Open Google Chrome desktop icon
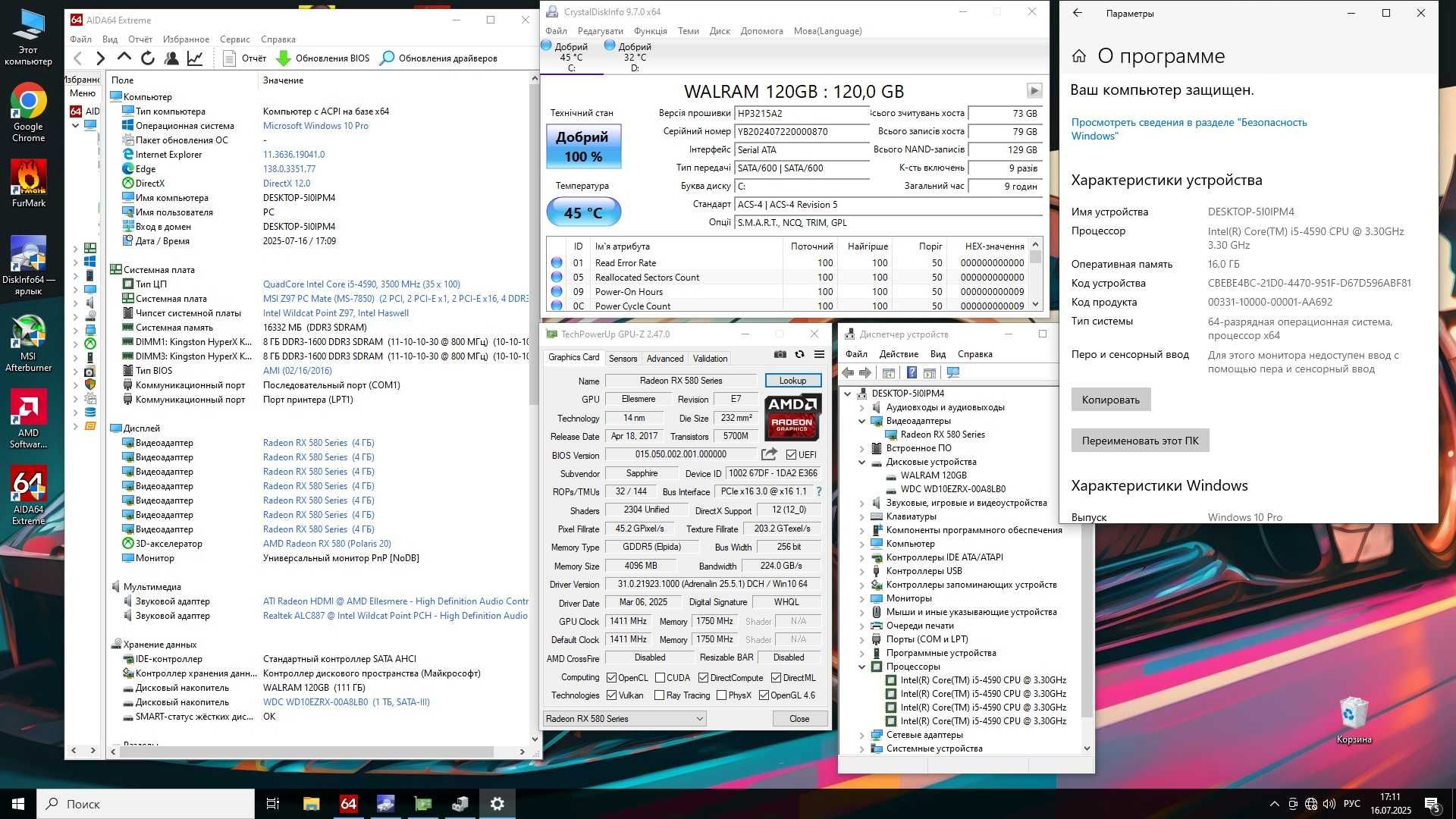The width and height of the screenshot is (1456, 819). (28, 112)
